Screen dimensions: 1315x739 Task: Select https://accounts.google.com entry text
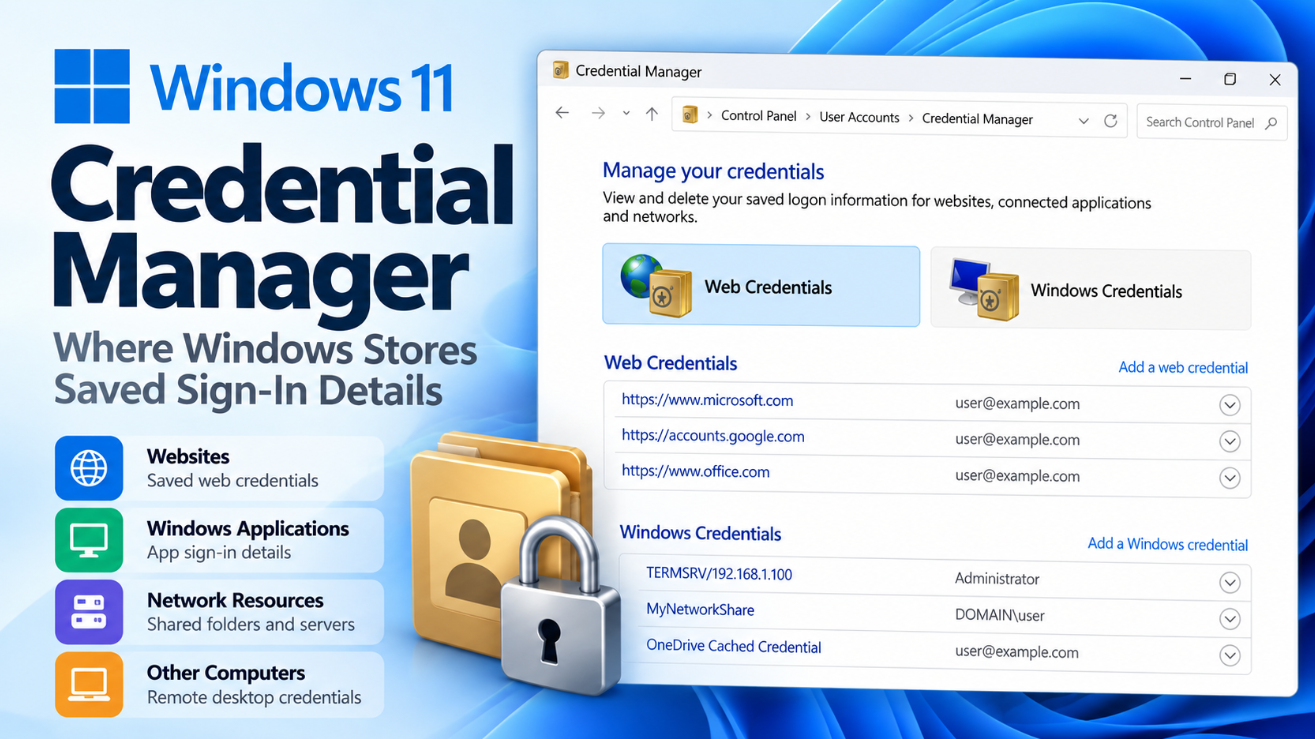pos(713,436)
